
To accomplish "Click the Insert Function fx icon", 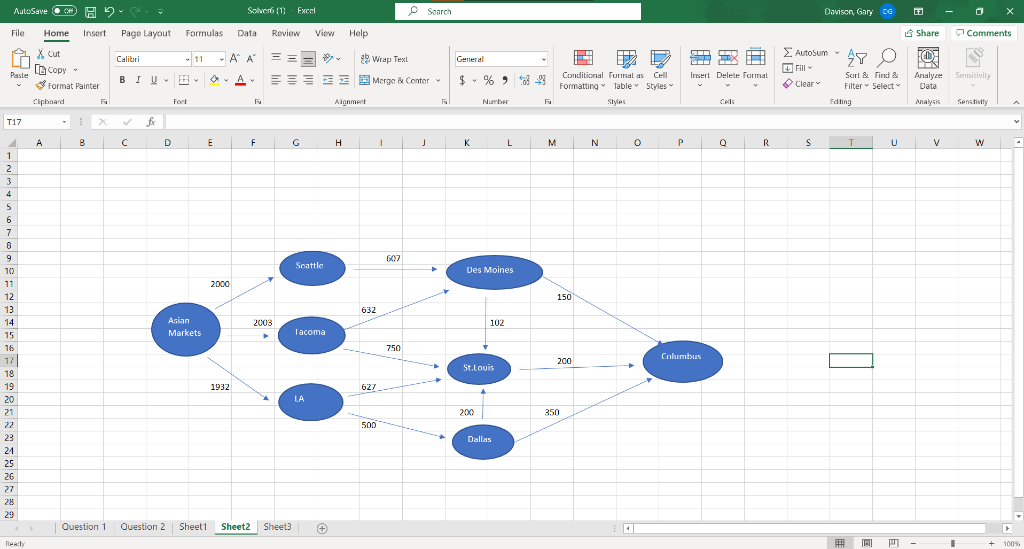I will tap(151, 121).
